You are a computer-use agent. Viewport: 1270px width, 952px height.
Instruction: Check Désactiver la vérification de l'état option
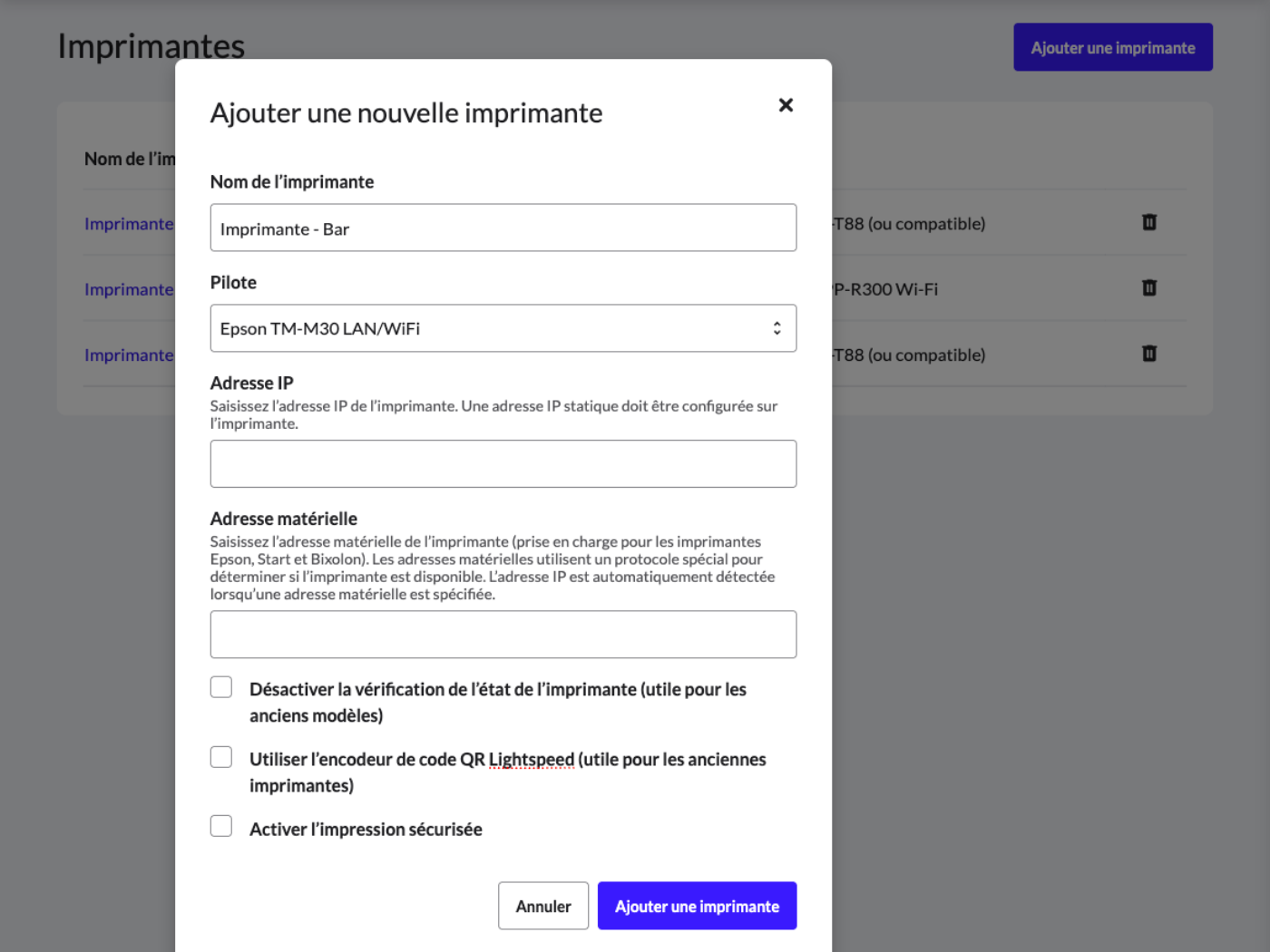pos(221,687)
